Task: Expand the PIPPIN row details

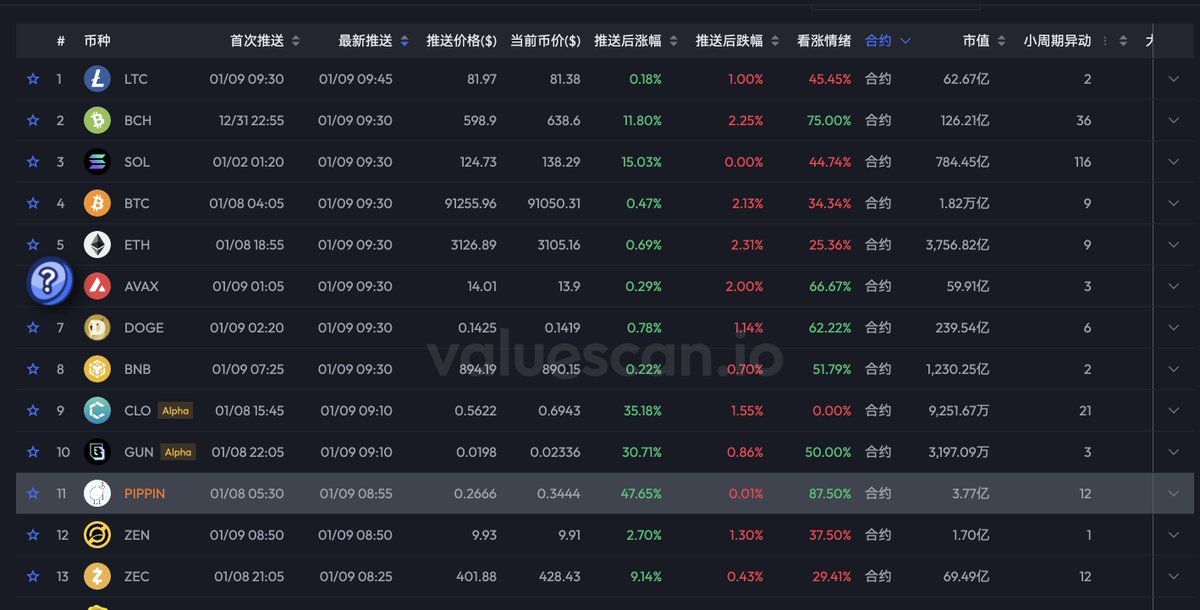Action: tap(1174, 494)
